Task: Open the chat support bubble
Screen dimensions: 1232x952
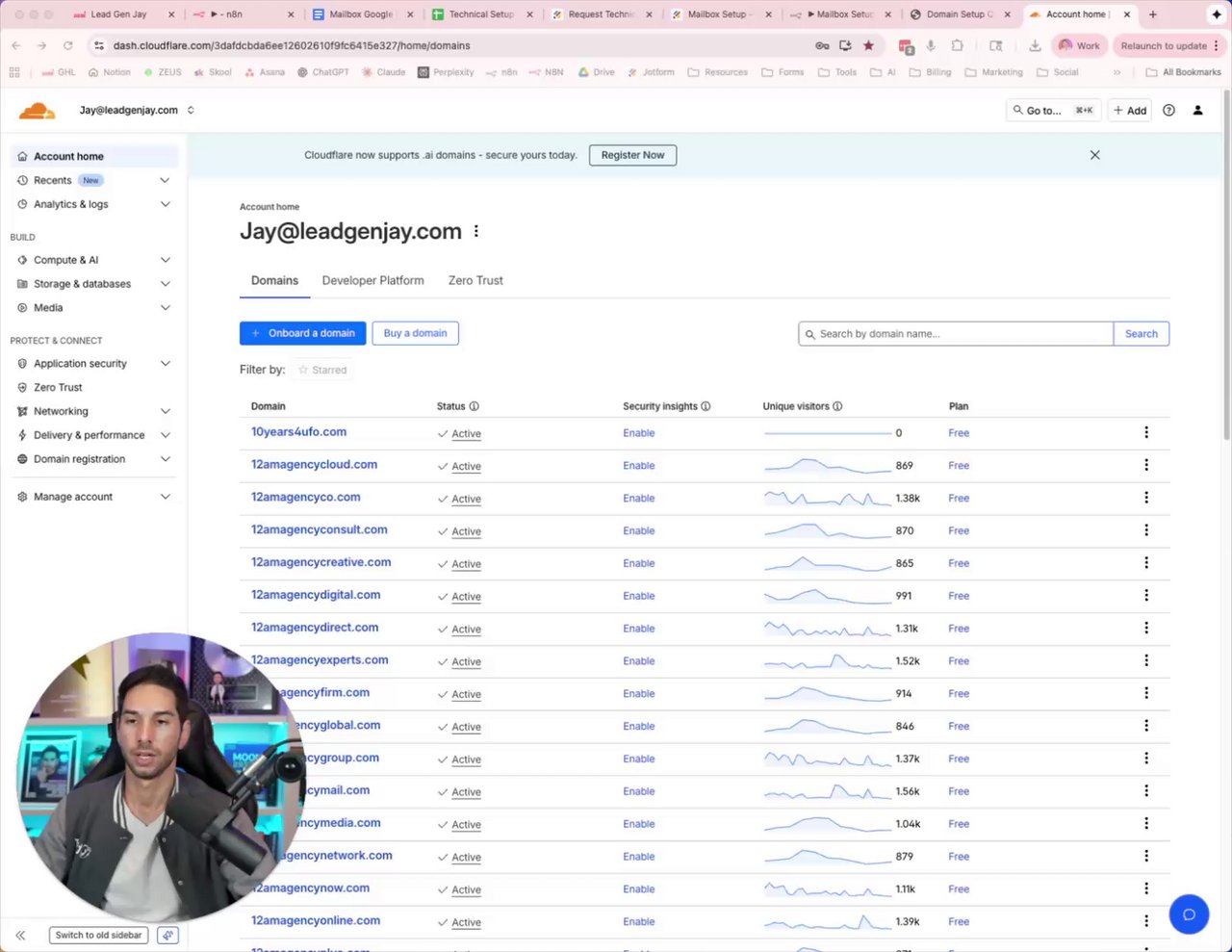Action: pos(1189,914)
